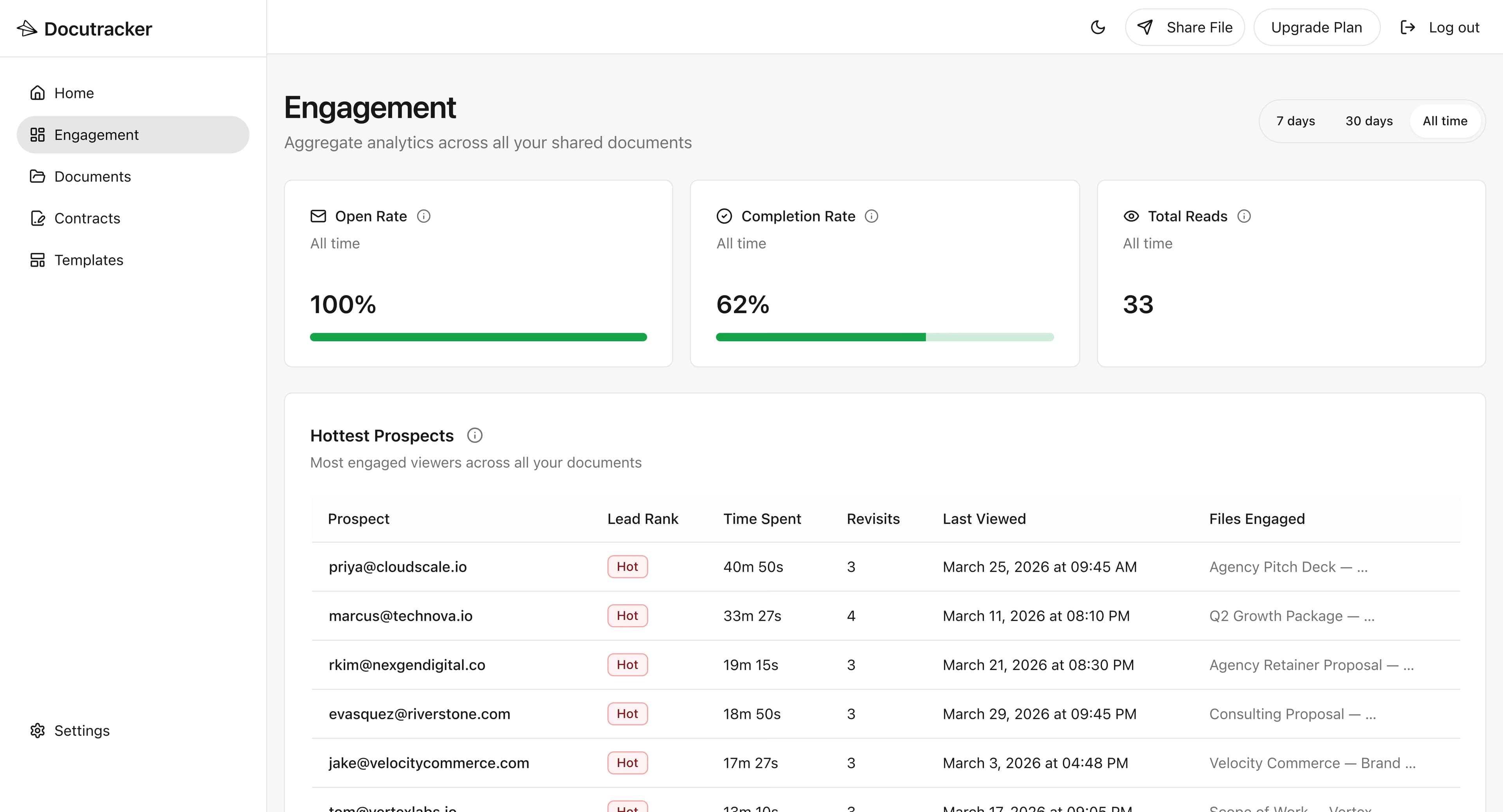
Task: Click the Docutracker paper plane logo
Action: [27, 28]
